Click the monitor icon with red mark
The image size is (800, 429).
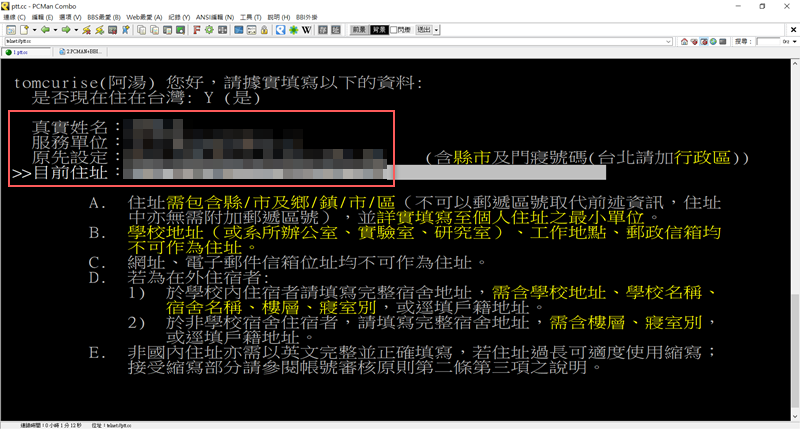tap(113, 30)
